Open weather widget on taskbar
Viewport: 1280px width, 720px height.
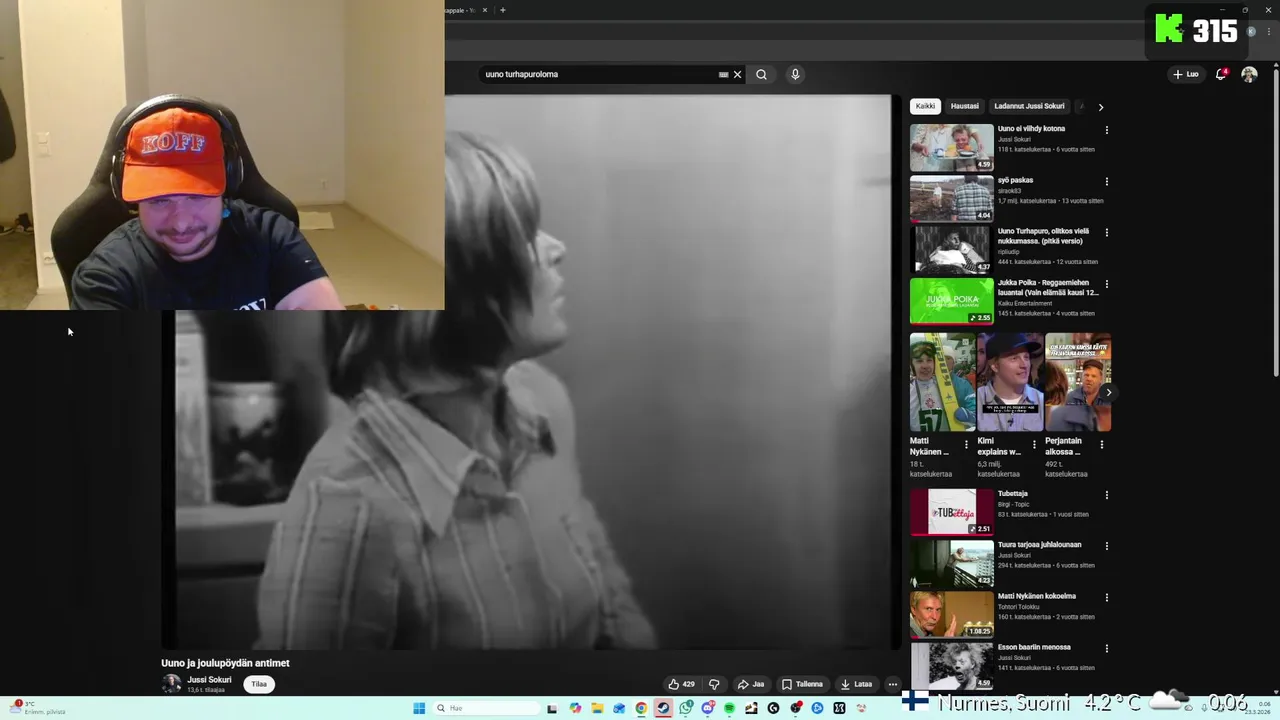(x=40, y=708)
